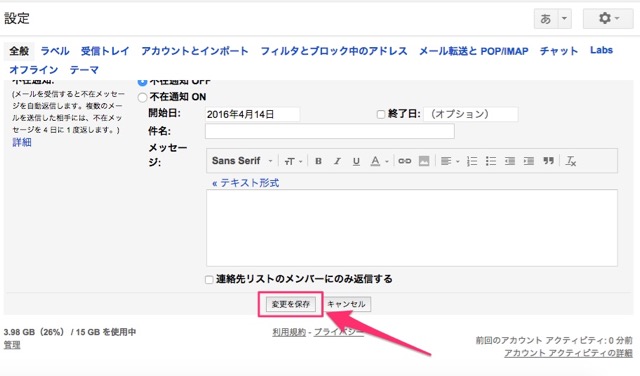Toggle italic formatting in message toolbar
The height and width of the screenshot is (376, 640).
click(x=337, y=161)
